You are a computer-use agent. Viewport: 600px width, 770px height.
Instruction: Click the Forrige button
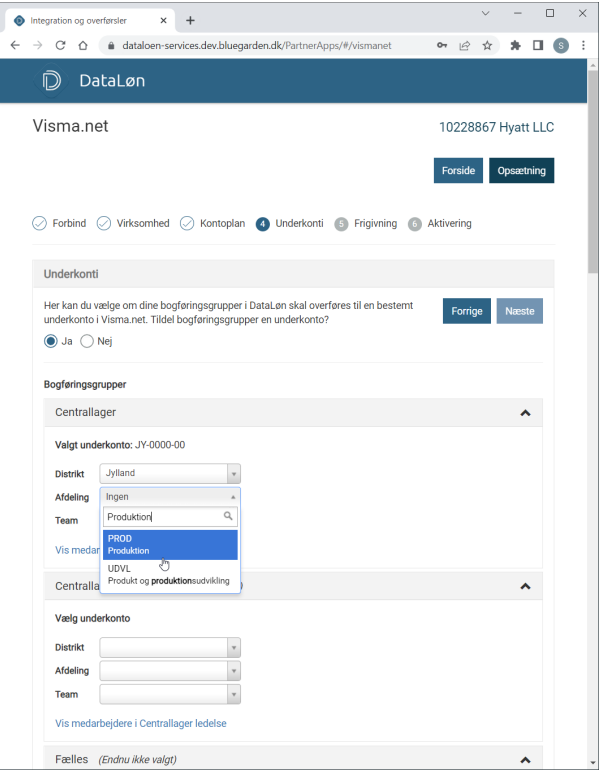point(466,311)
